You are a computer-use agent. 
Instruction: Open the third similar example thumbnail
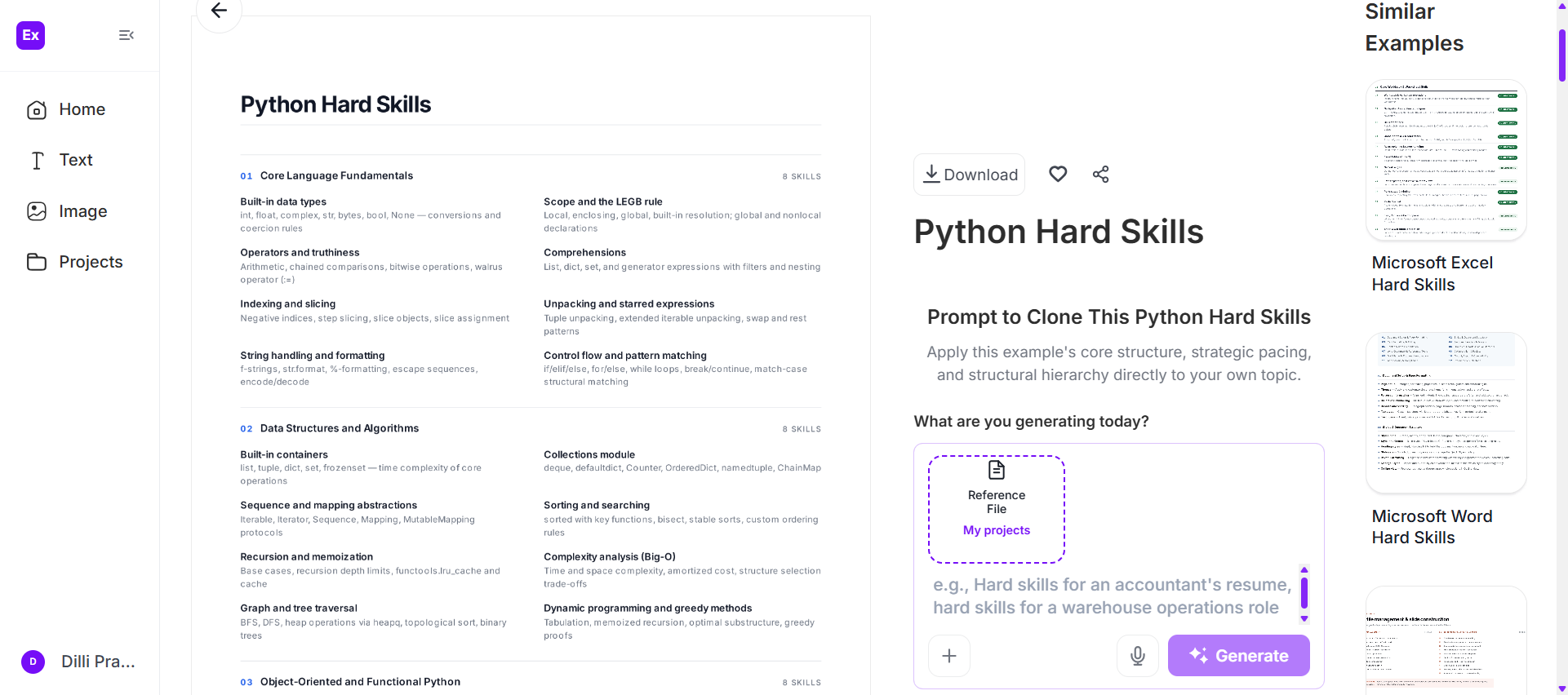pyautogui.click(x=1446, y=640)
